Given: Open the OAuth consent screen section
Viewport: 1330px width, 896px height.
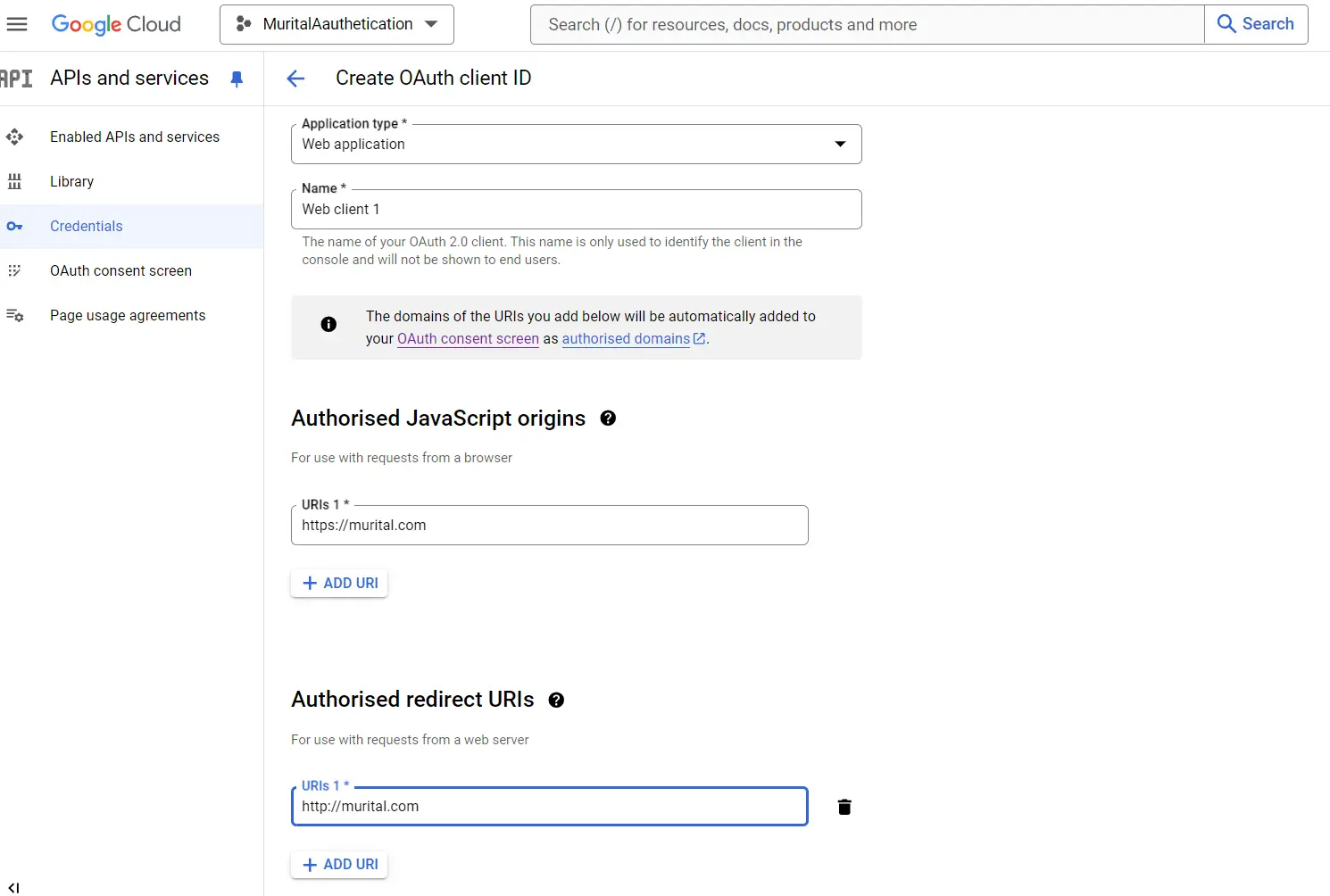Looking at the screenshot, I should pos(121,270).
